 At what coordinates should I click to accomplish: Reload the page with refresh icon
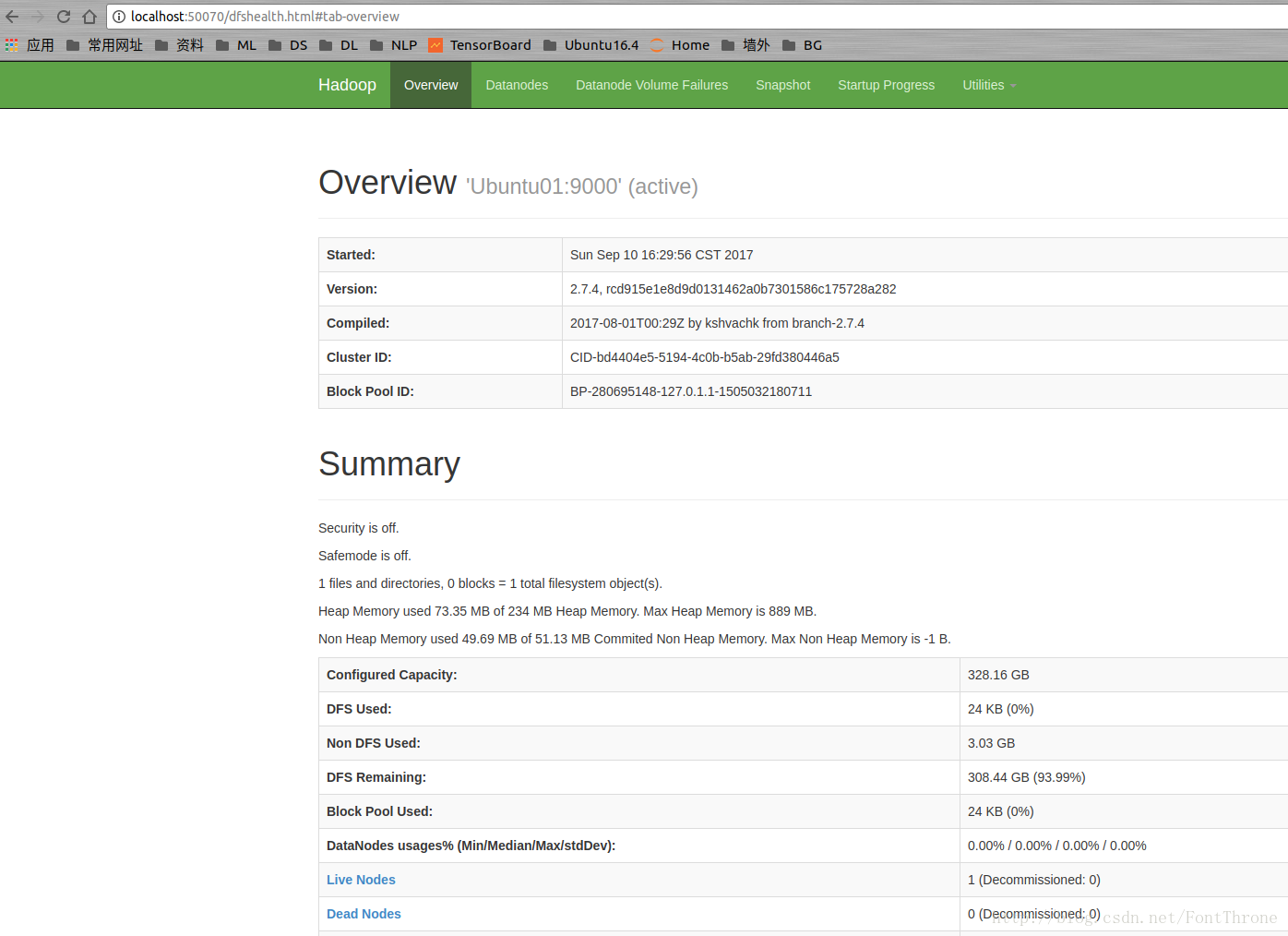point(64,17)
